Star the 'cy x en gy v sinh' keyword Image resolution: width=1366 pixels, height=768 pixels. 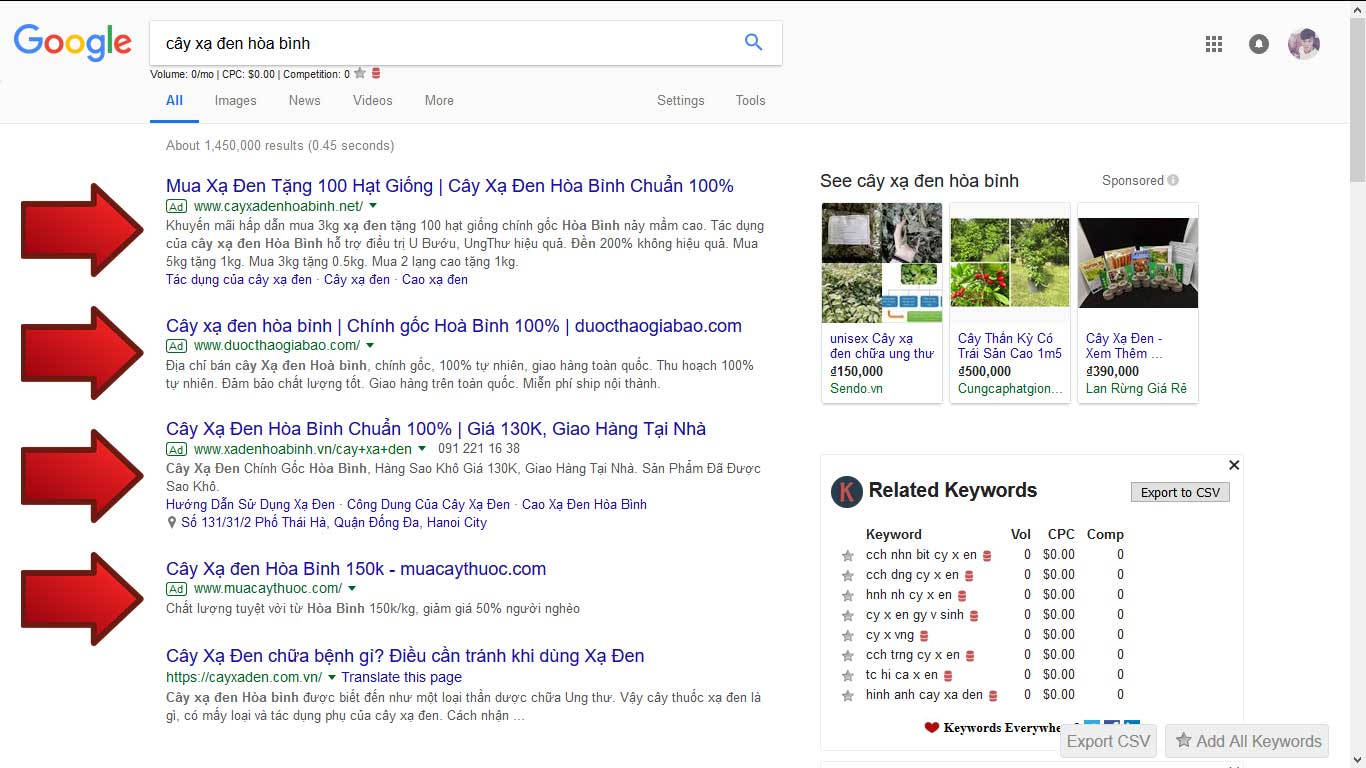point(848,615)
